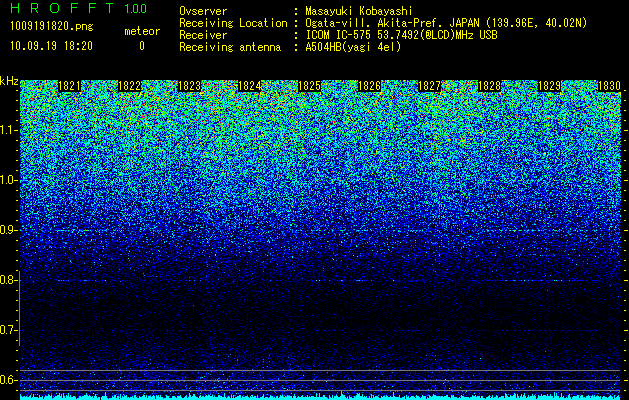Click the Receiver label

[x=203, y=35]
